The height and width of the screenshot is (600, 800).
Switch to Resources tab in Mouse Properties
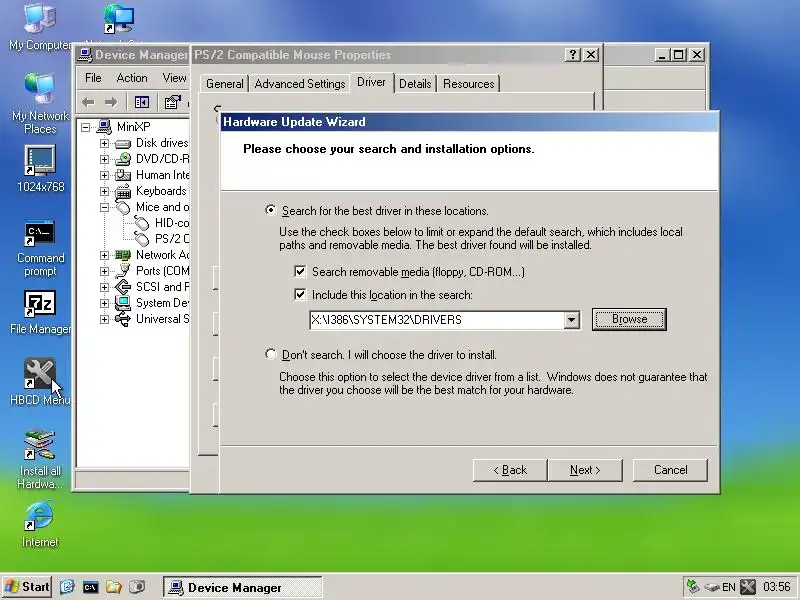pos(468,84)
